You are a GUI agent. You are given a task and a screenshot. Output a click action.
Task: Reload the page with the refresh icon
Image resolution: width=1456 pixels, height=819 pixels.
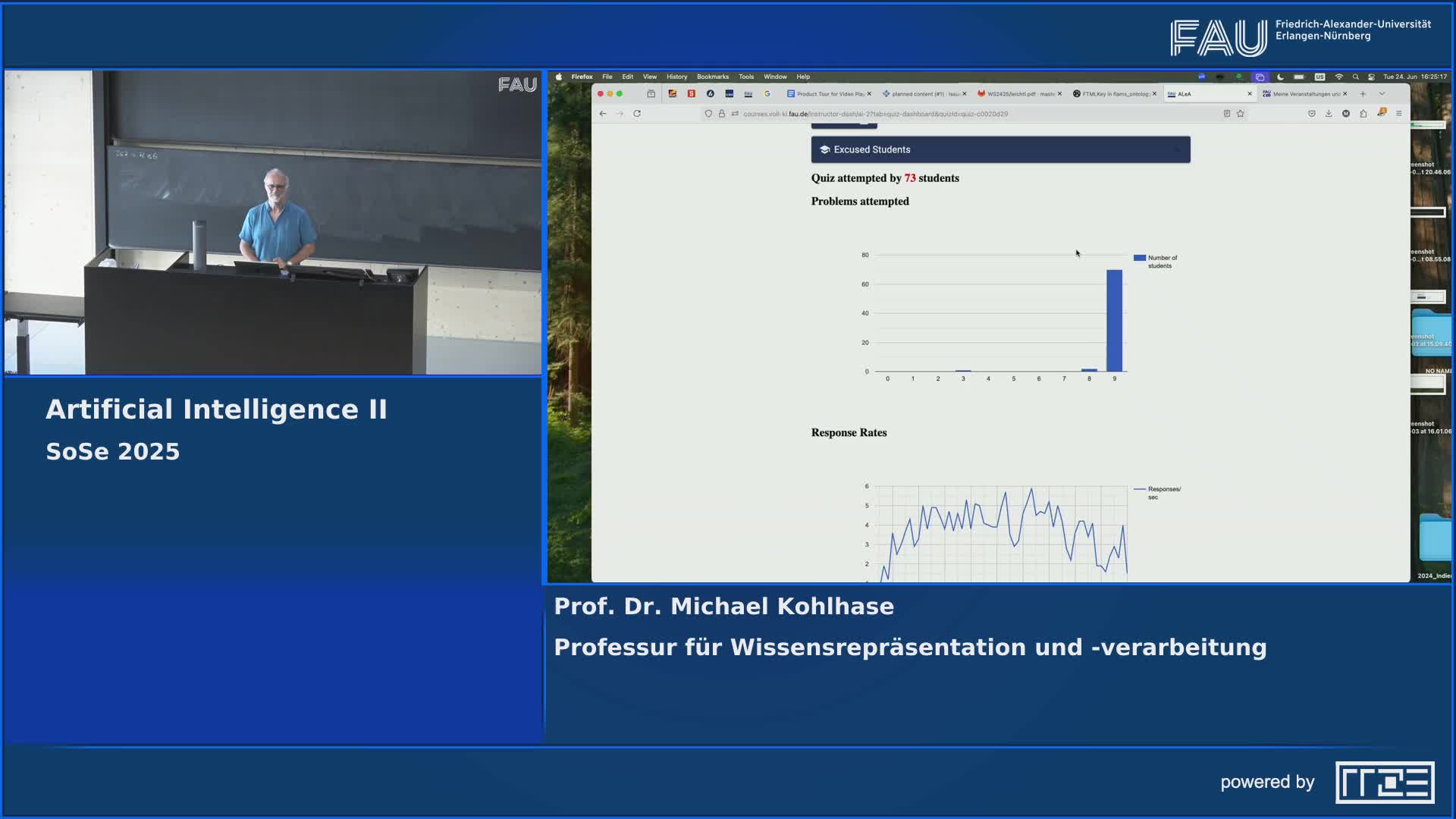[x=637, y=114]
